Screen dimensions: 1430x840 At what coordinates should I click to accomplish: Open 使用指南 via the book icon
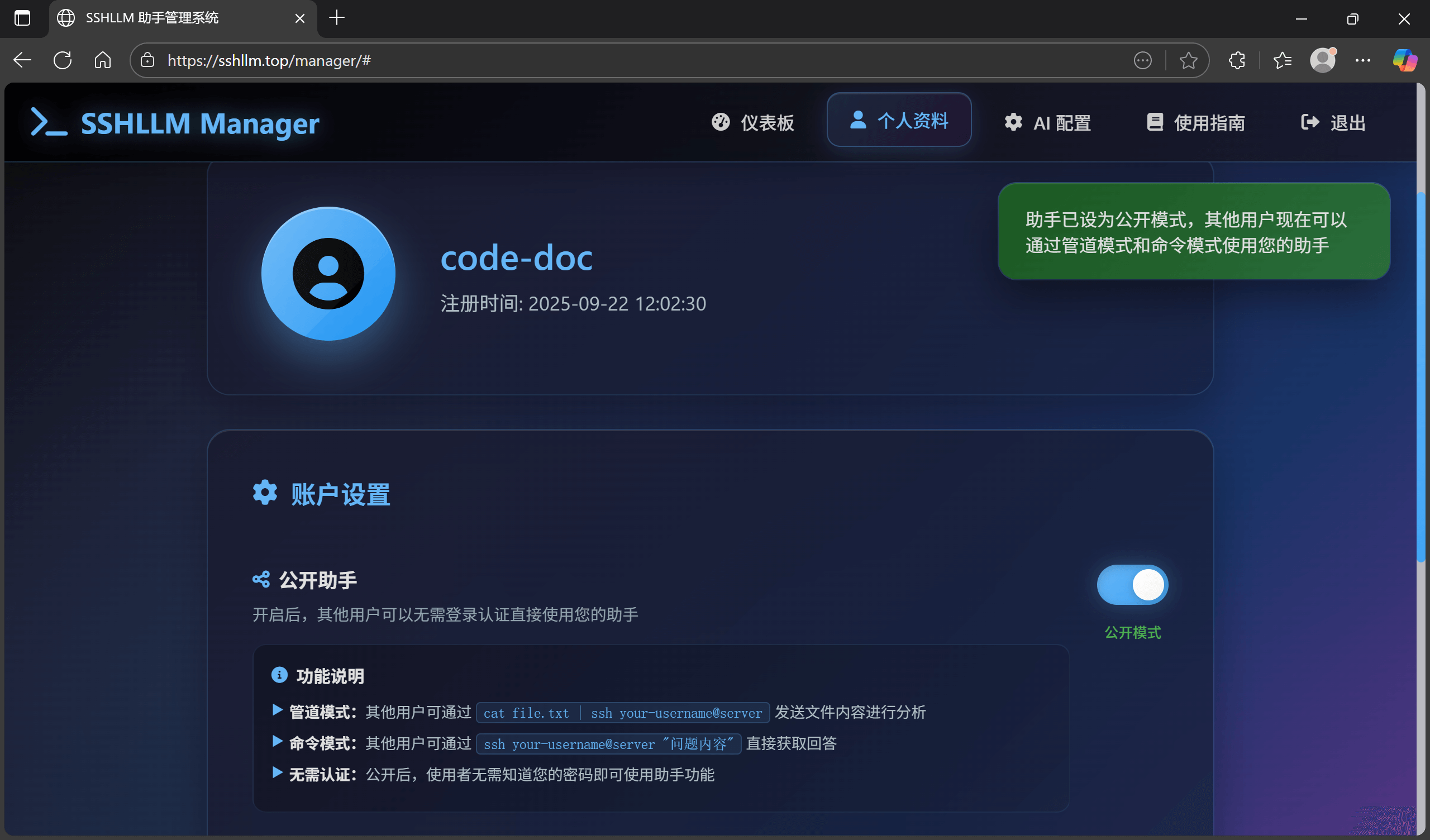(x=1155, y=122)
